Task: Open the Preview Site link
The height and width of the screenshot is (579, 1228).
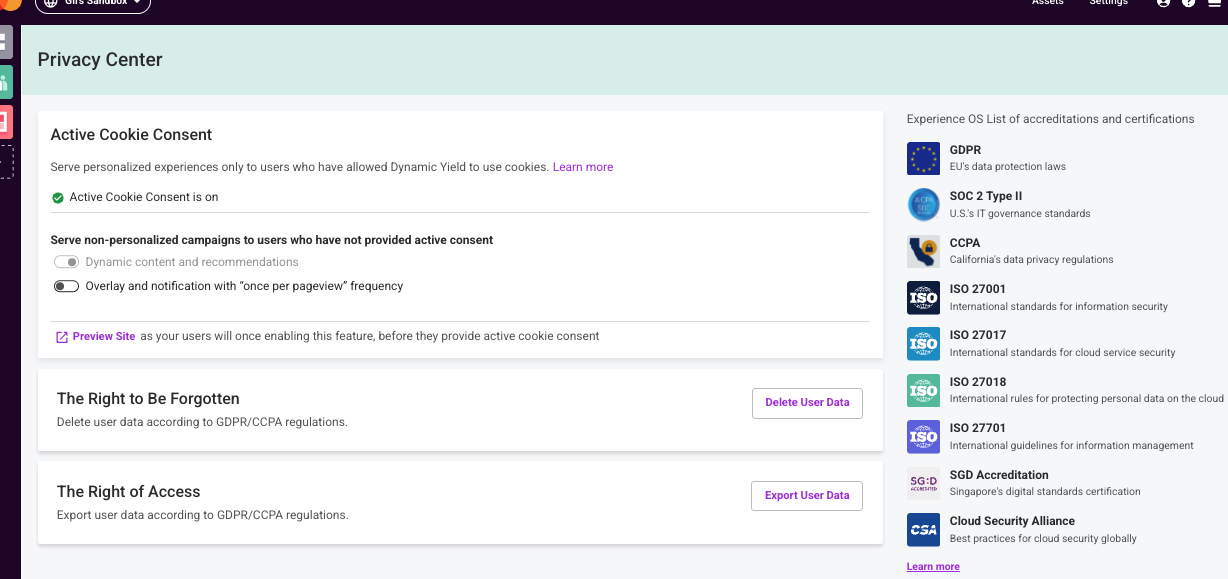Action: (x=104, y=337)
